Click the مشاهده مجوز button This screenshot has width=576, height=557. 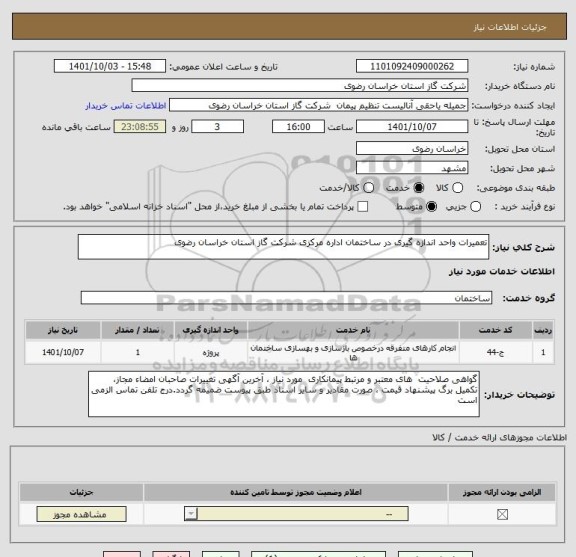click(x=82, y=514)
